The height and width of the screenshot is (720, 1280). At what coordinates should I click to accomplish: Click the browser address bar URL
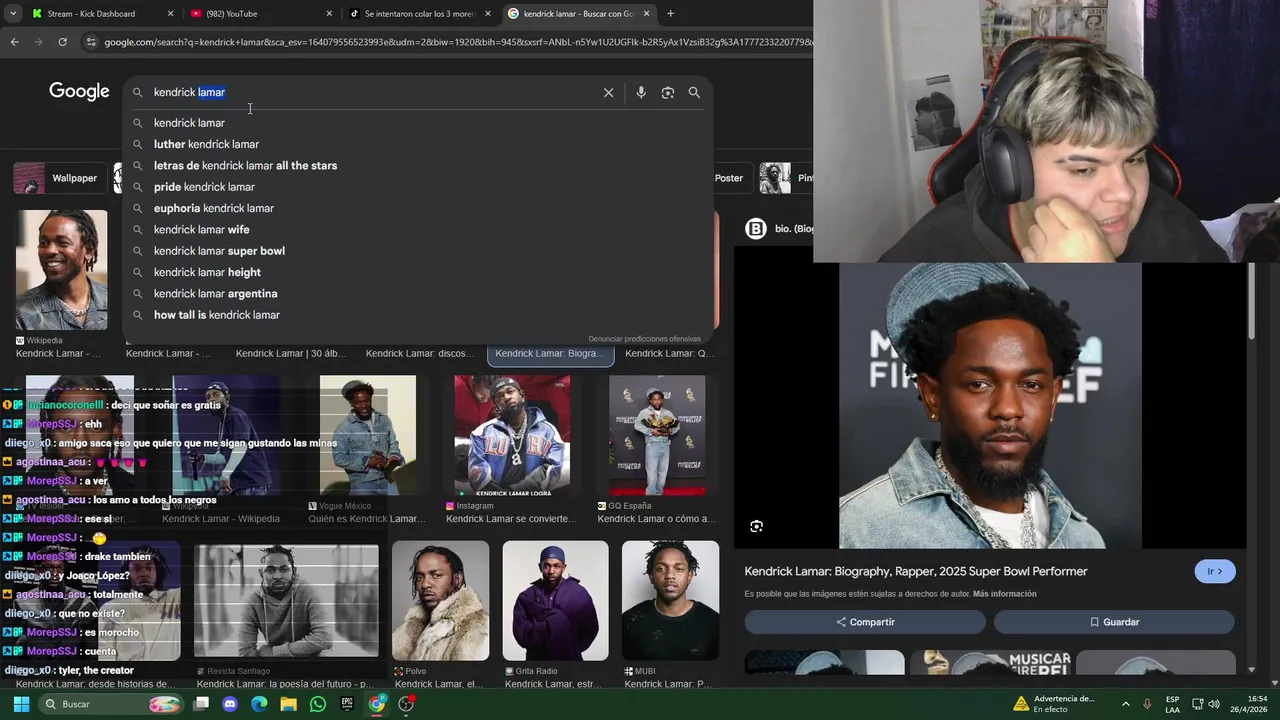(457, 42)
